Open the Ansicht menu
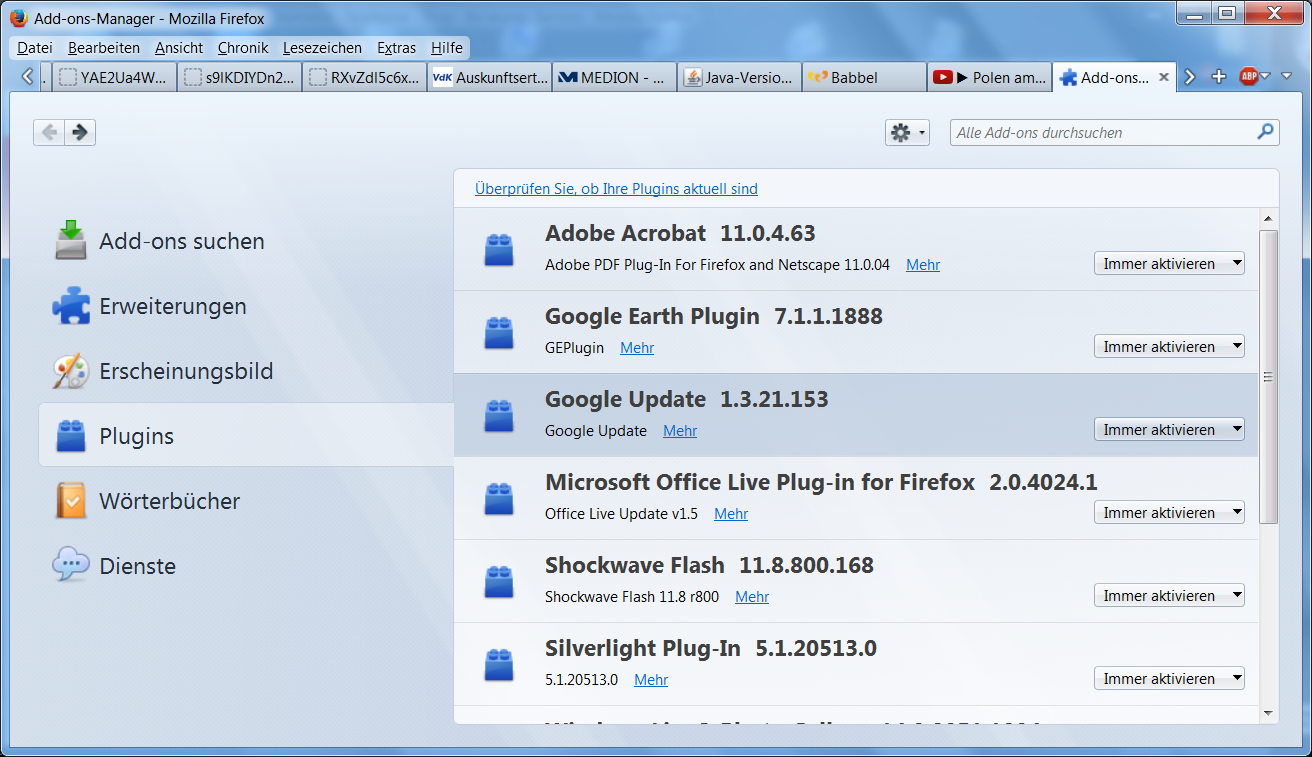Image resolution: width=1312 pixels, height=757 pixels. point(179,47)
